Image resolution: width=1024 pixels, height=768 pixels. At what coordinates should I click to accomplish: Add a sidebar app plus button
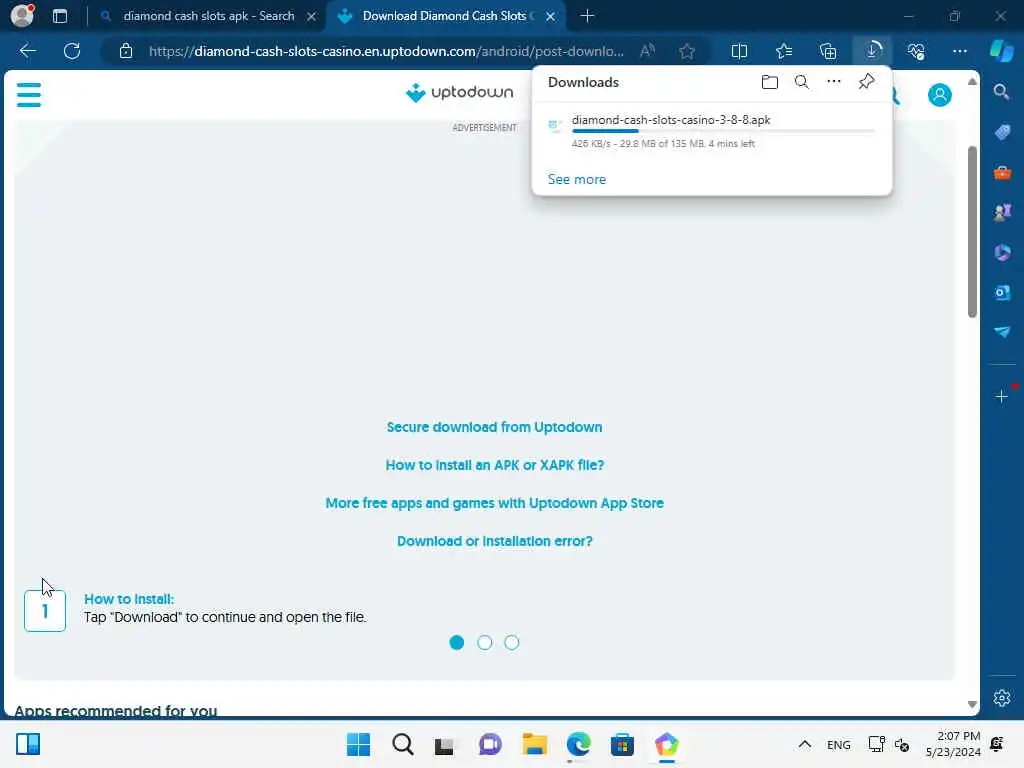[x=1001, y=396]
